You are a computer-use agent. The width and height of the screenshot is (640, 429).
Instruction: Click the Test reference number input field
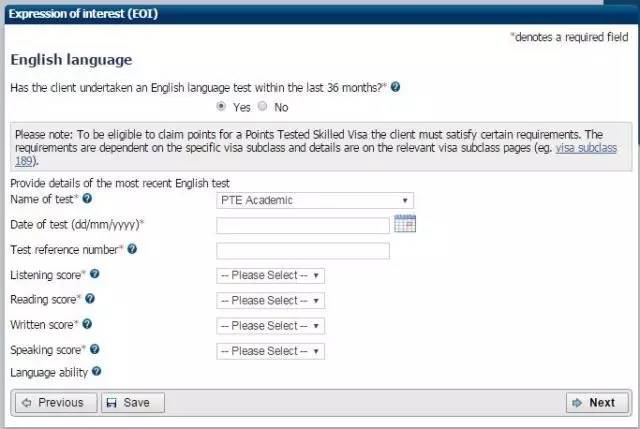point(303,251)
